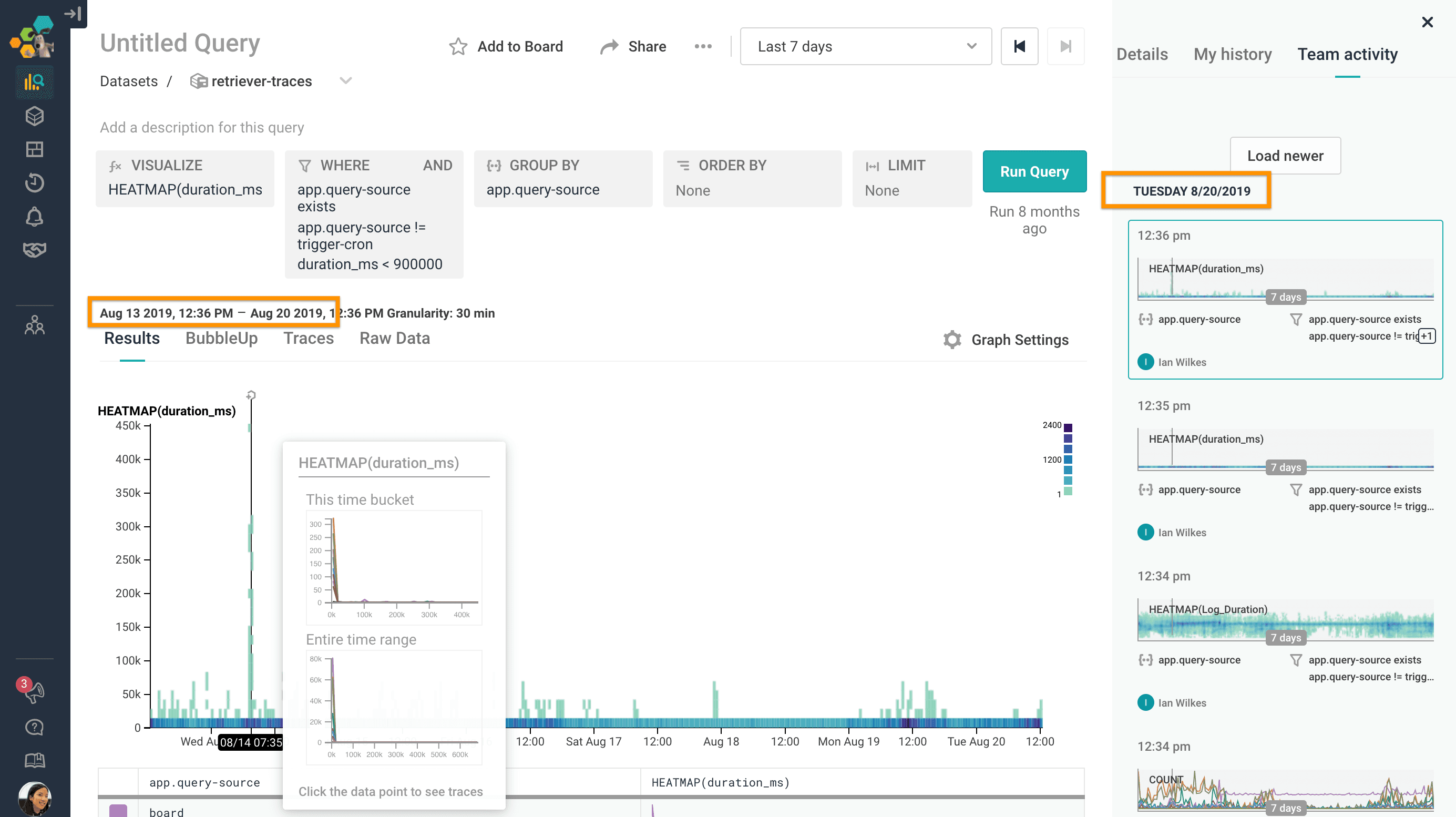The width and height of the screenshot is (1456, 817).
Task: Click the Load newer button
Action: pos(1285,156)
